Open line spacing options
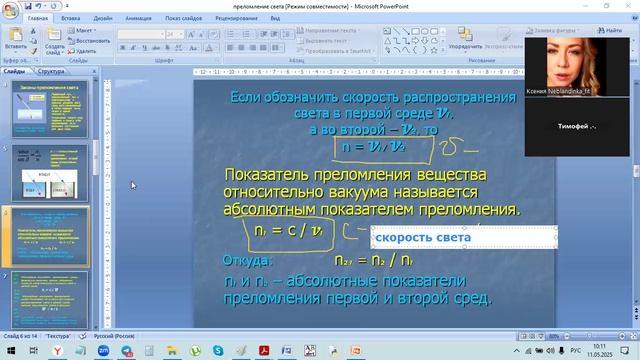Viewport: 640px width, 360px height. (x=287, y=35)
